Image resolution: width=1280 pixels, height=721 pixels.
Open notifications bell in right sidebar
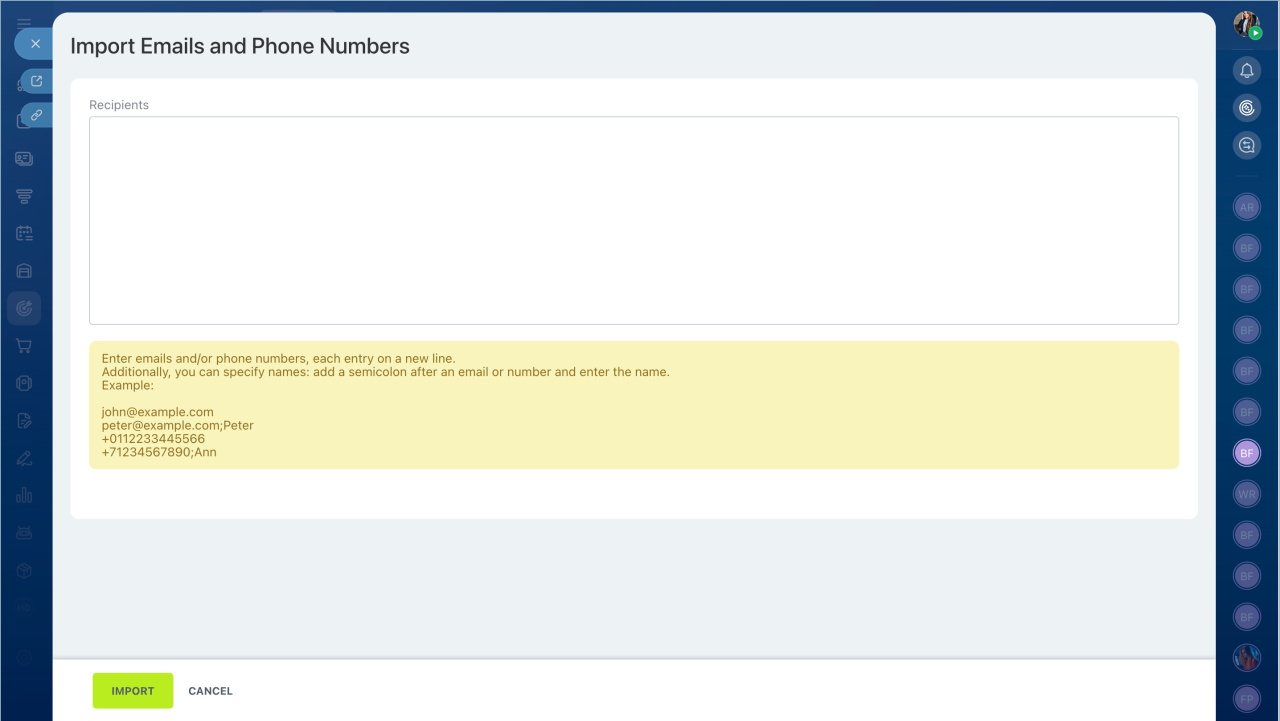(1246, 71)
